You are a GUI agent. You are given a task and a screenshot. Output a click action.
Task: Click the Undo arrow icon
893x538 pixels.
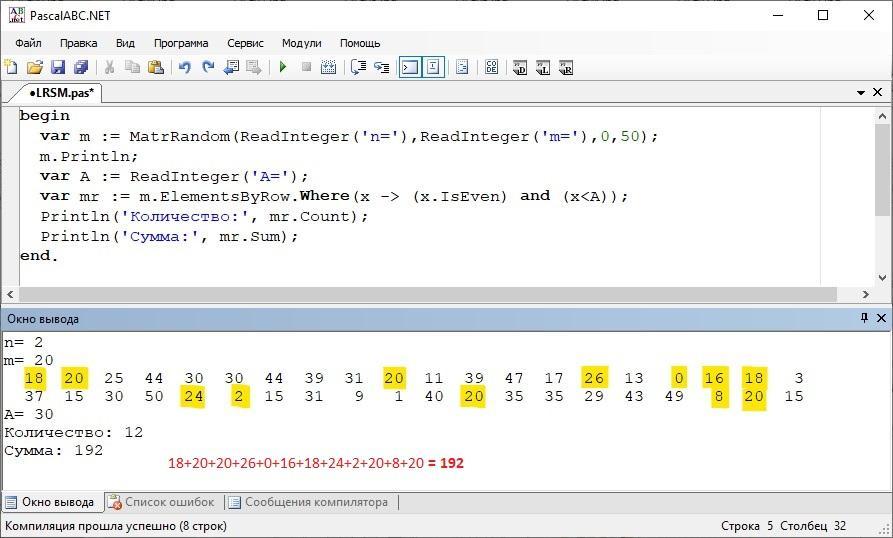pyautogui.click(x=184, y=67)
